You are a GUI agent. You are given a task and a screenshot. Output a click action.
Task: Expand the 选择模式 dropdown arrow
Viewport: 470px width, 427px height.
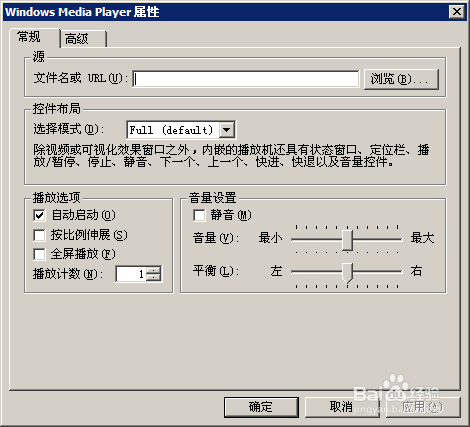coord(227,130)
